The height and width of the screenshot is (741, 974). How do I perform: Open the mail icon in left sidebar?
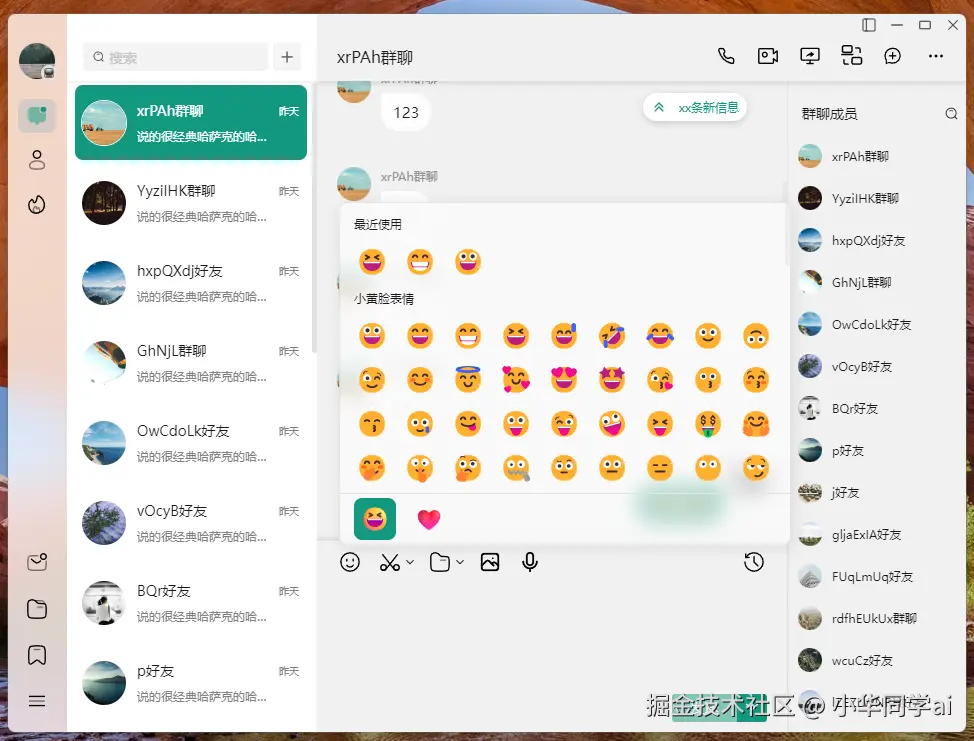(x=37, y=562)
